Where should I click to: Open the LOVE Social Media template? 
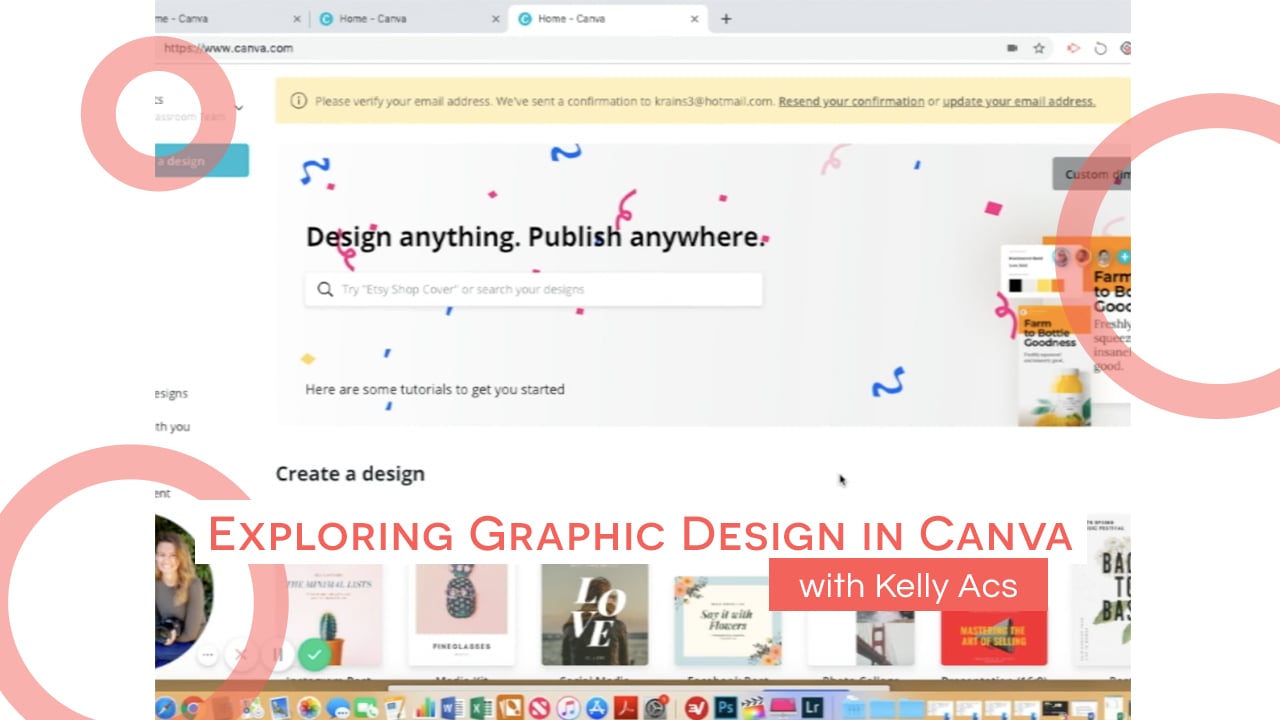coord(594,615)
